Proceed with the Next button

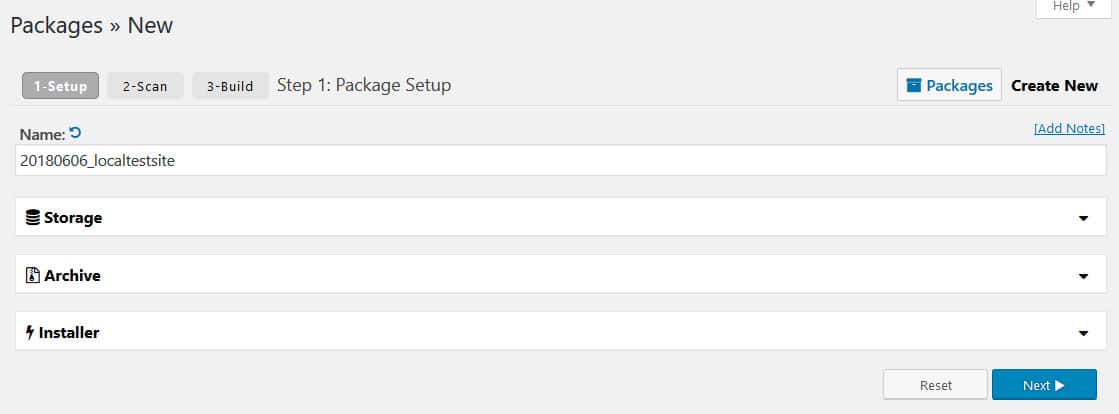1044,385
